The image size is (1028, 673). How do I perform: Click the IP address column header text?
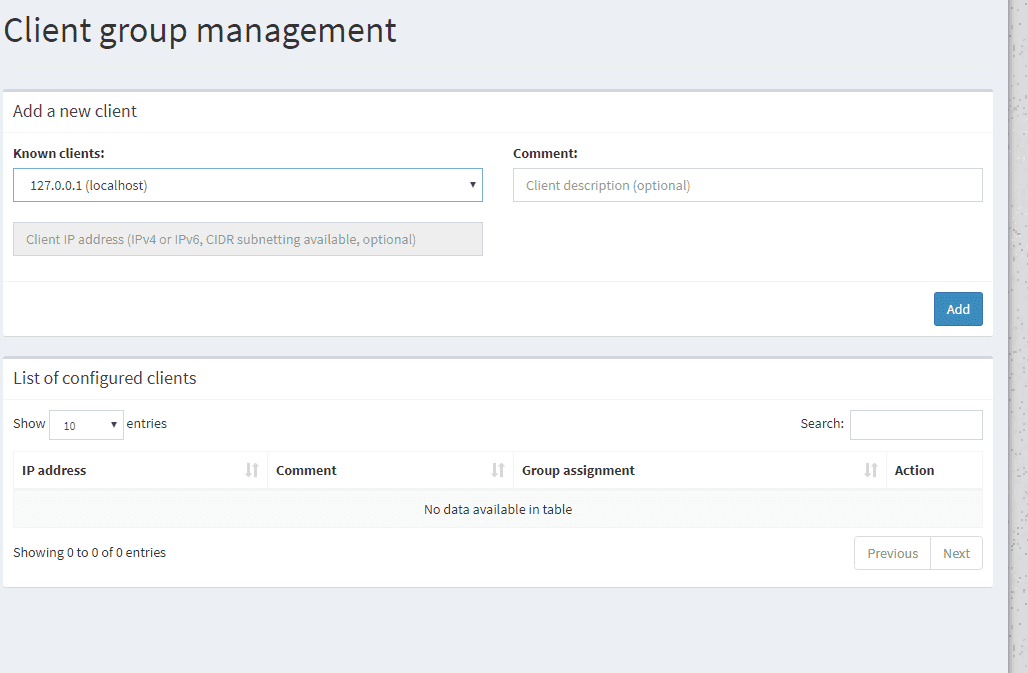54,470
